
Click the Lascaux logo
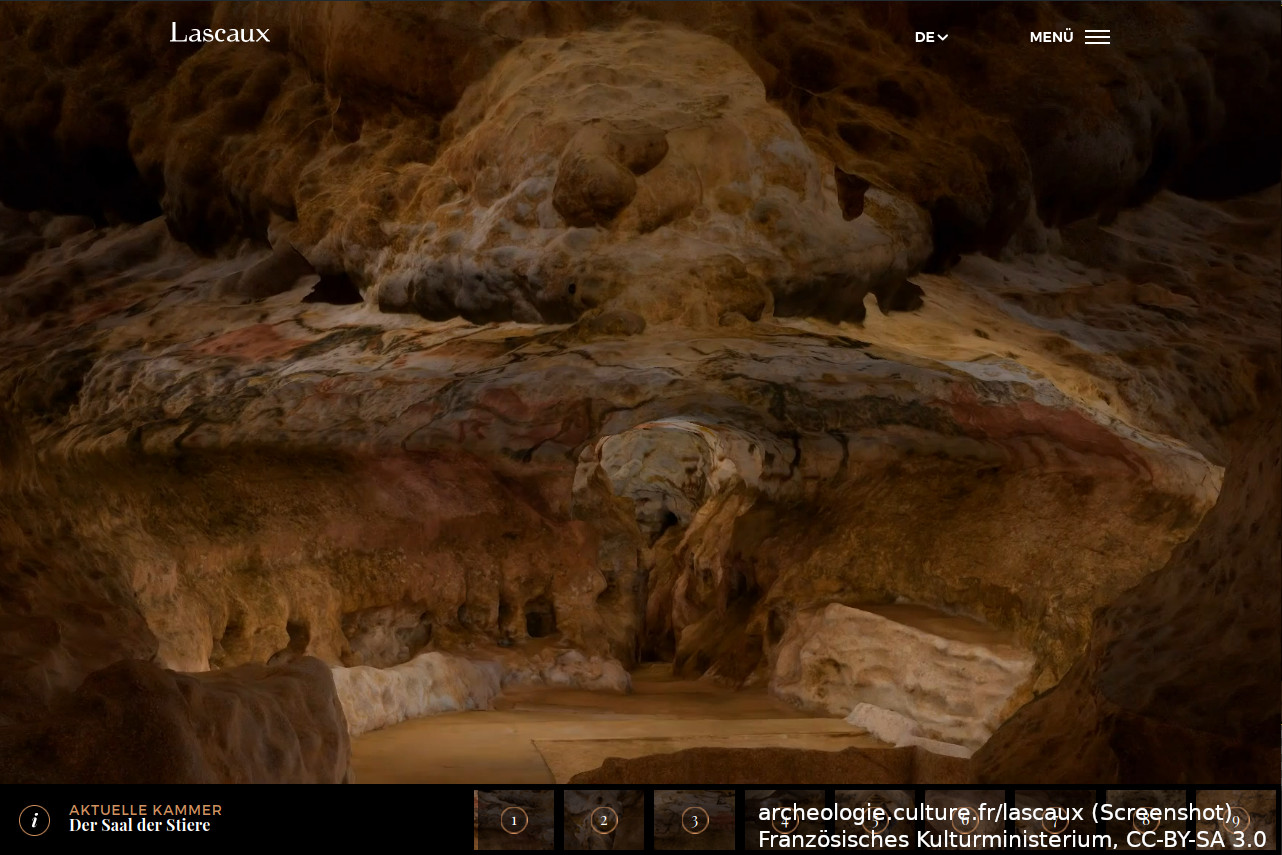tap(220, 33)
